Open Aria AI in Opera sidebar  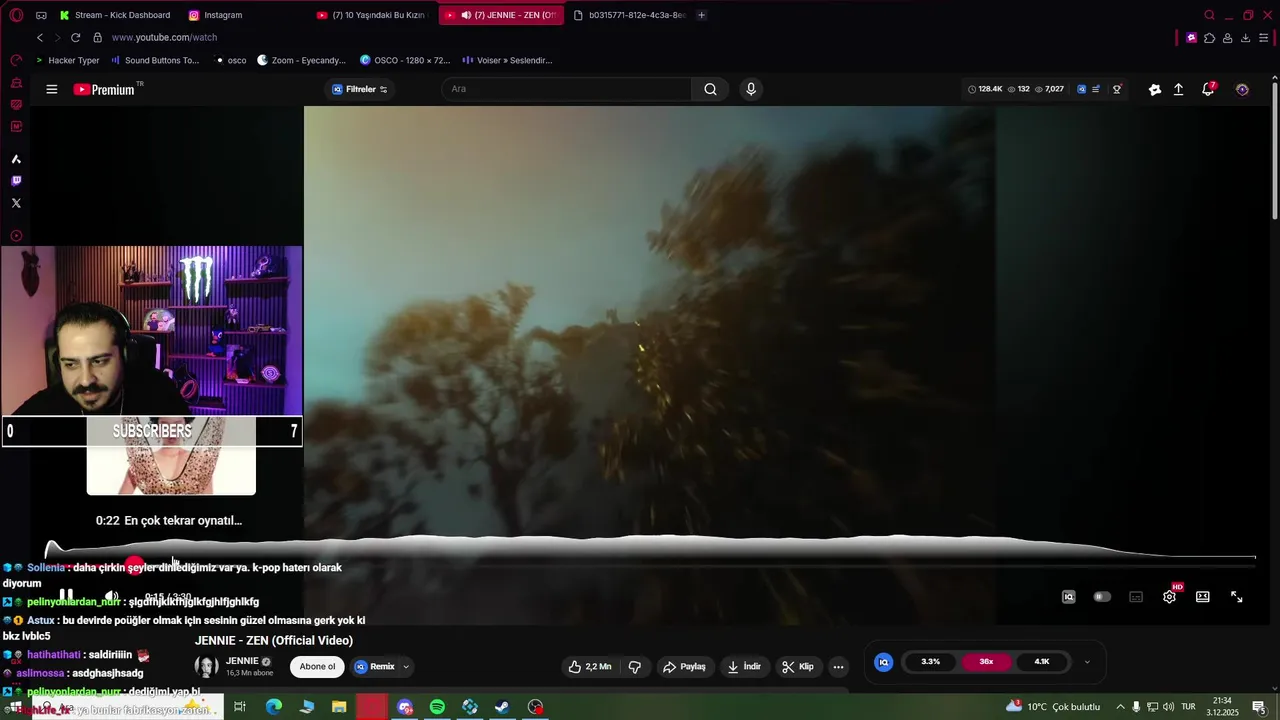point(16,159)
